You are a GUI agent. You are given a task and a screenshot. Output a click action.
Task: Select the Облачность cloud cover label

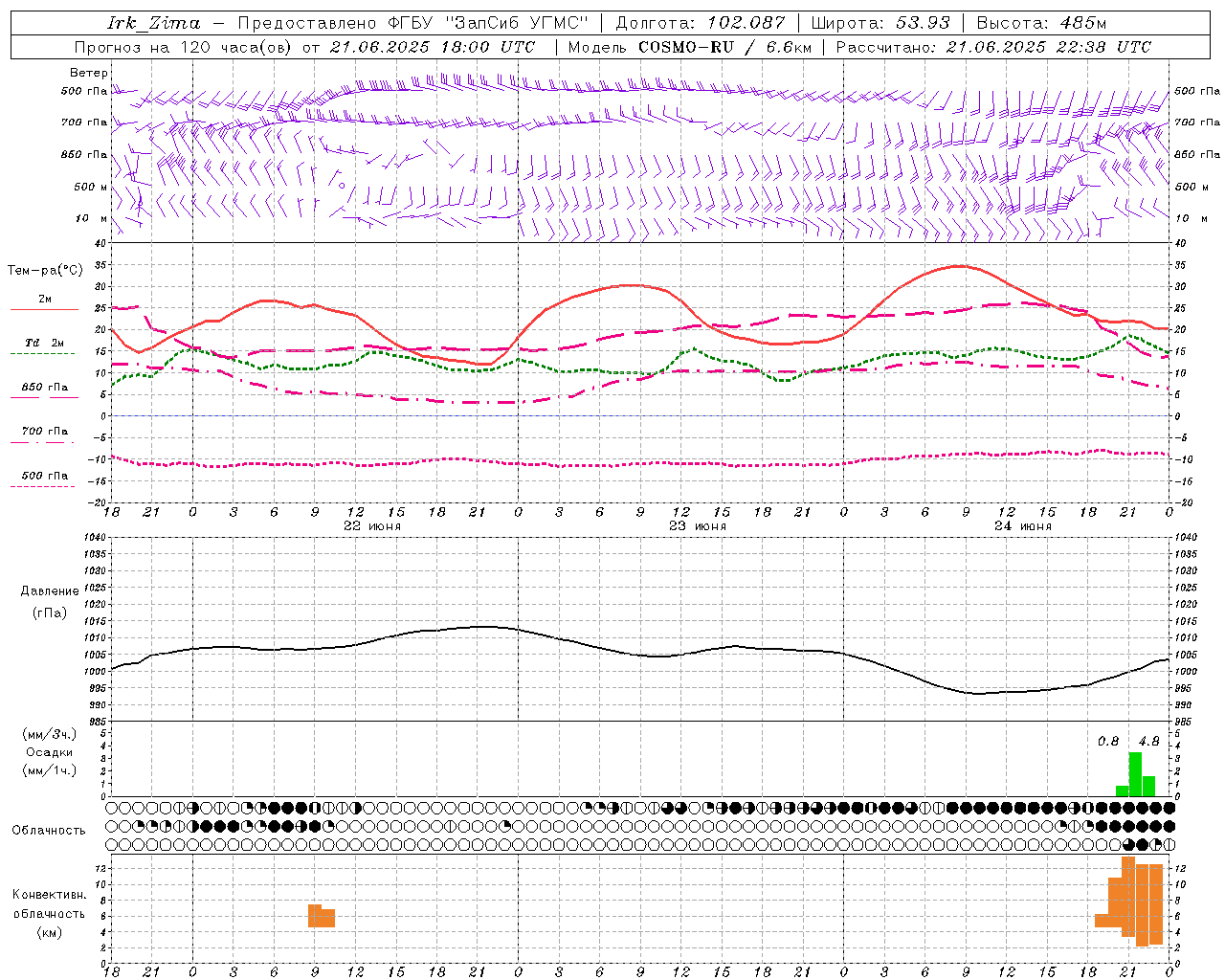49,831
